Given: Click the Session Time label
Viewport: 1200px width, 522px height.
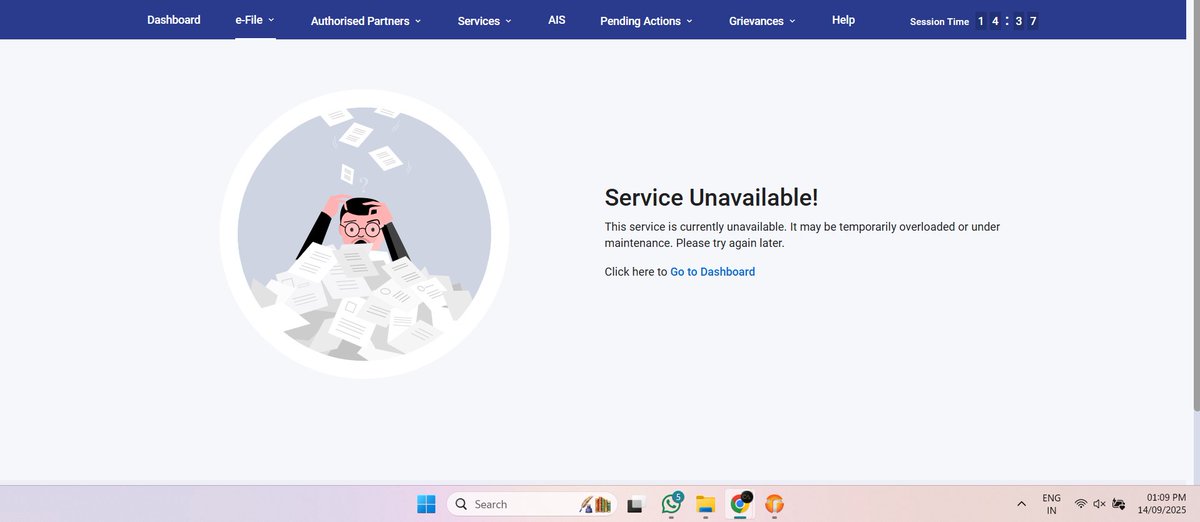Looking at the screenshot, I should [939, 21].
